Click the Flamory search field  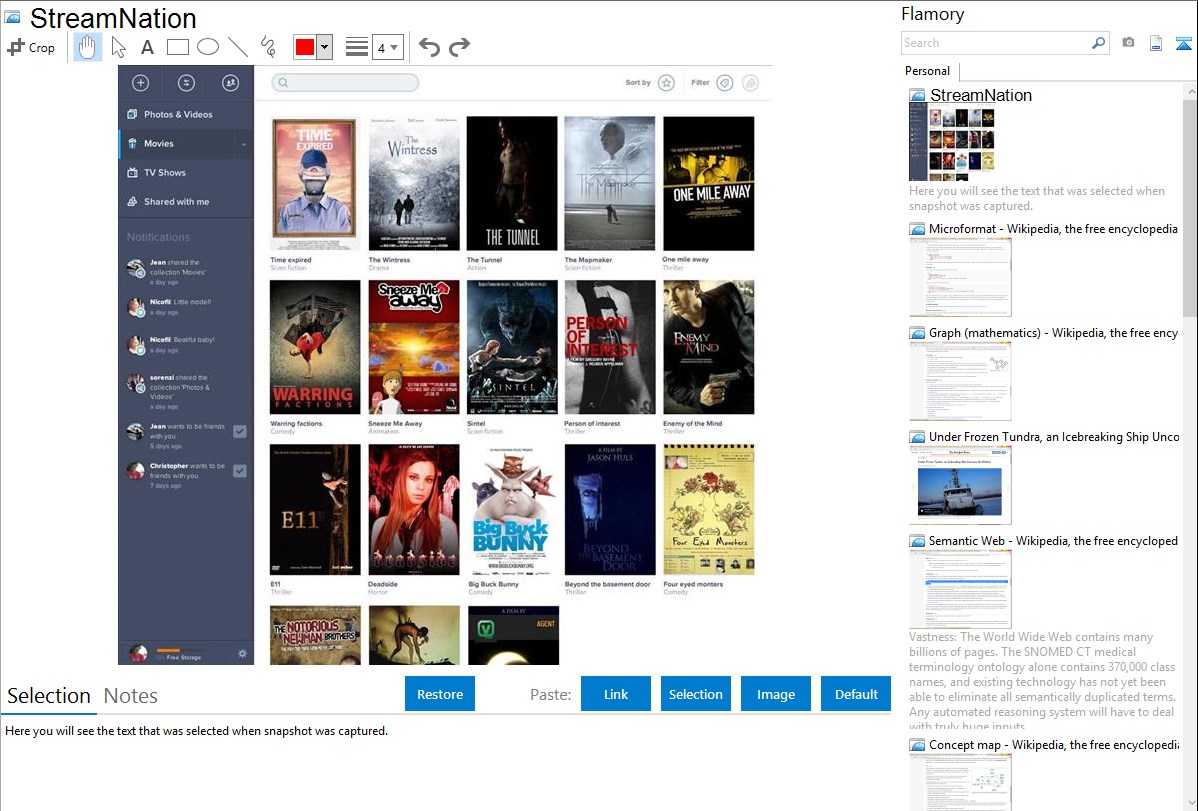996,43
